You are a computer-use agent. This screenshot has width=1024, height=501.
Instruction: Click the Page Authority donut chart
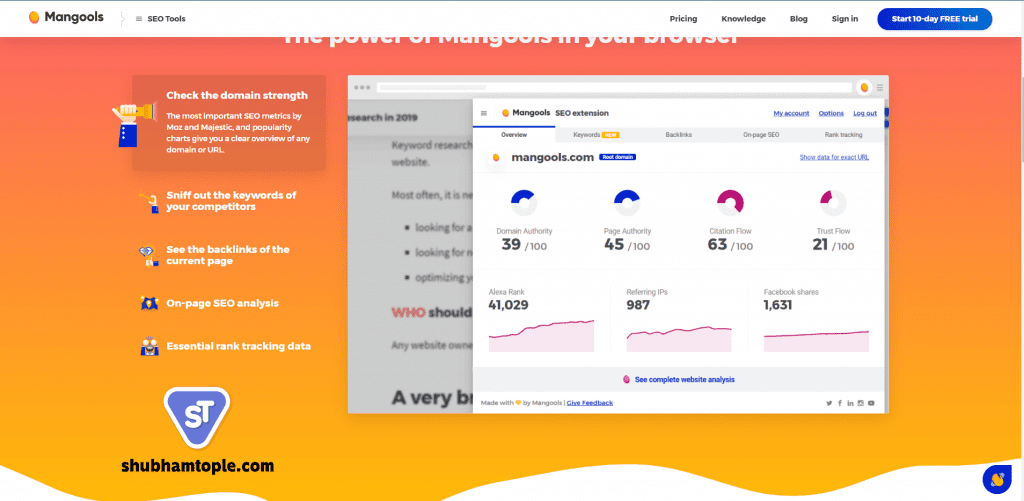pos(627,202)
